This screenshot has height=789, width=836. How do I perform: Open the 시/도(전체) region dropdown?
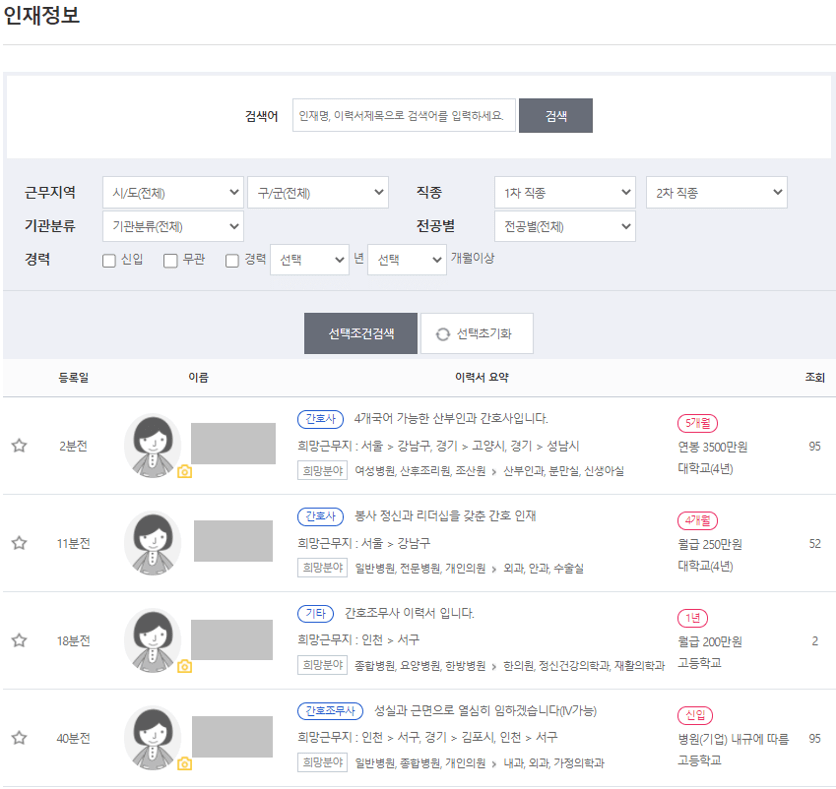pyautogui.click(x=172, y=192)
